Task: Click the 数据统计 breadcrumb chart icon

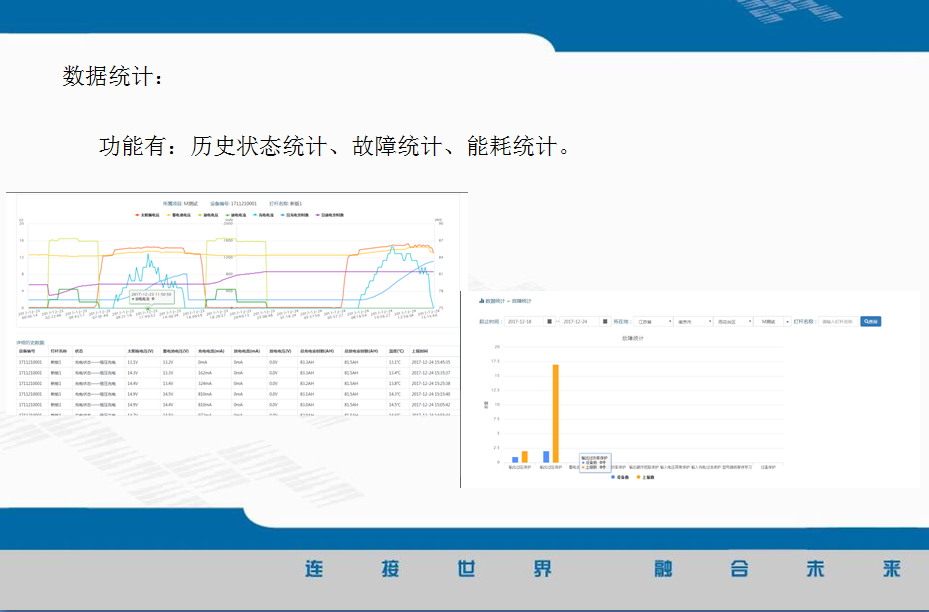Action: 481,300
